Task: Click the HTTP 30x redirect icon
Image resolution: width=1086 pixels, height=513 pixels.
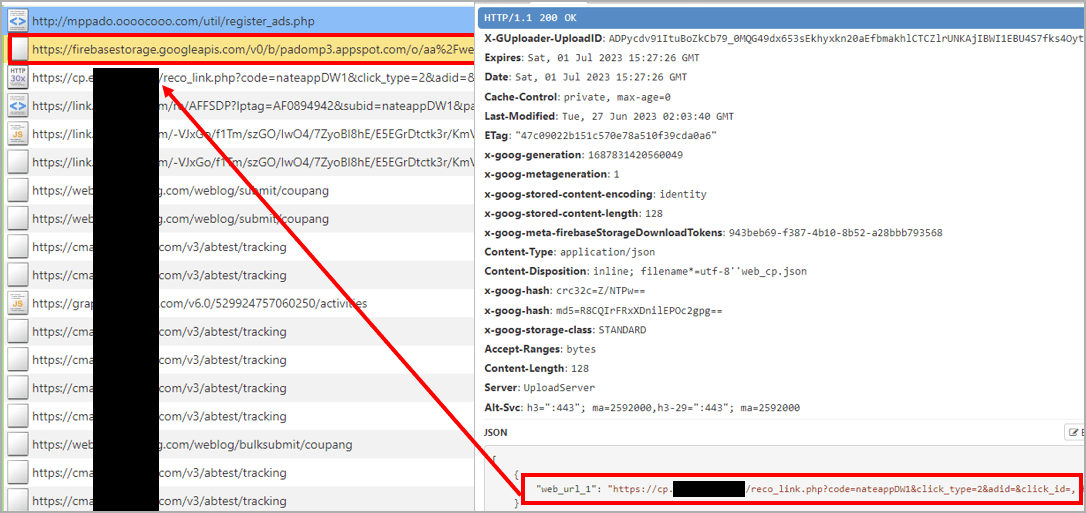Action: click(x=17, y=77)
